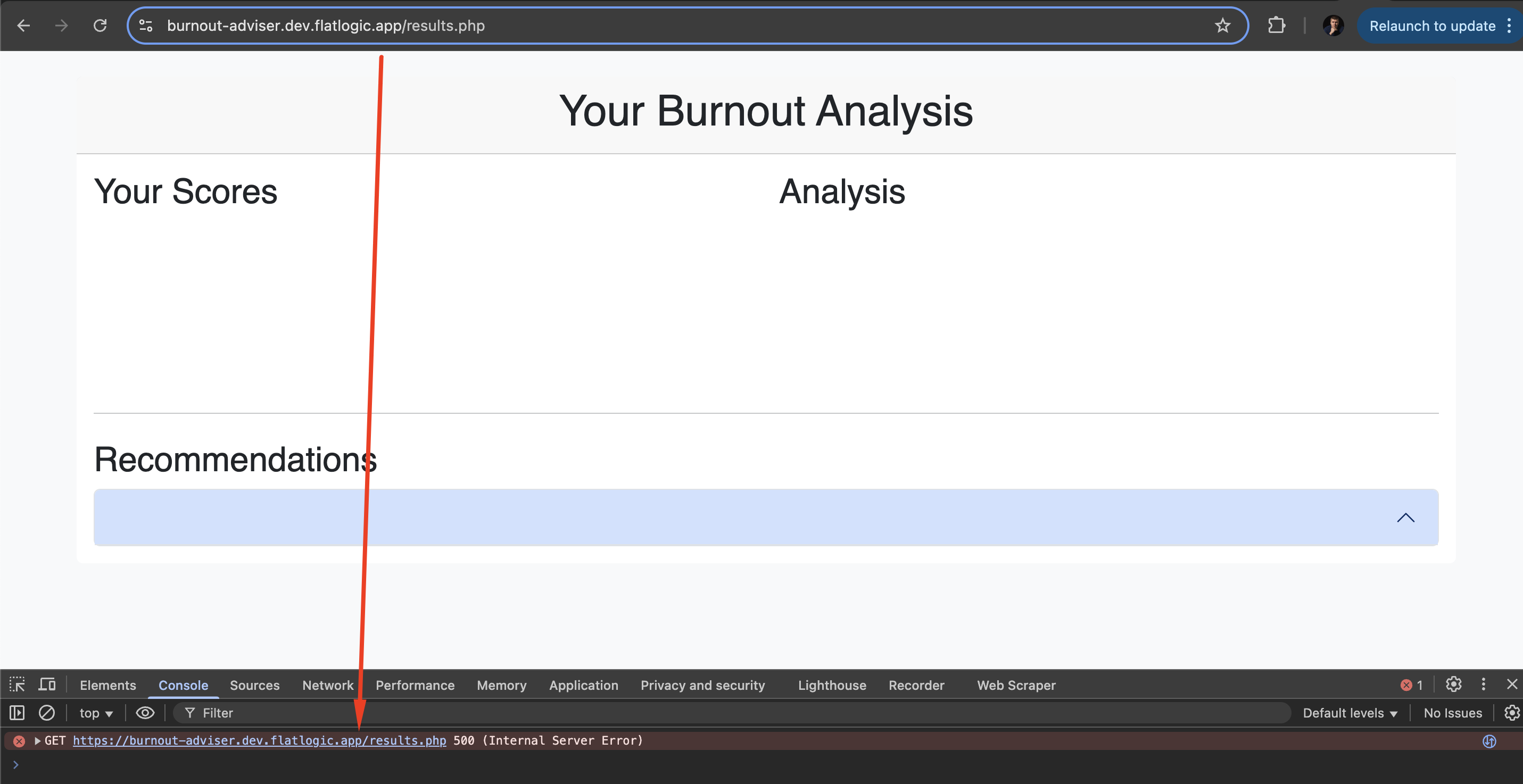Toggle the console sidebar panel
Image resolution: width=1523 pixels, height=784 pixels.
17,713
